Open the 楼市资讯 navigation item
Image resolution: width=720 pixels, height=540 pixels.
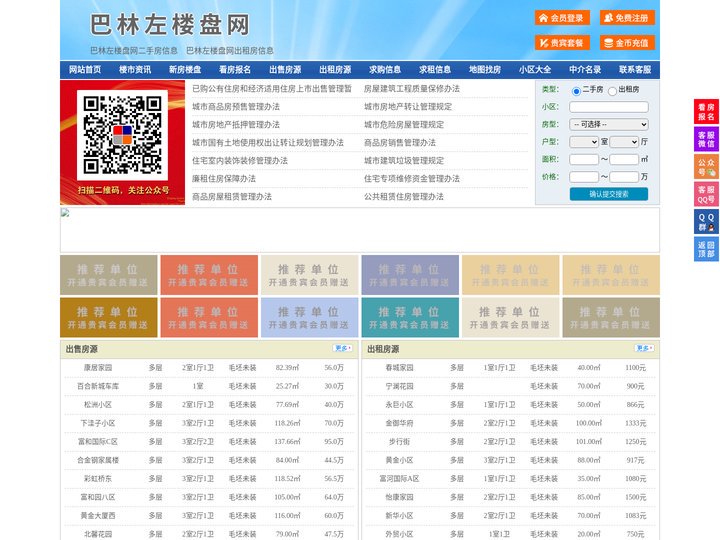pos(135,70)
